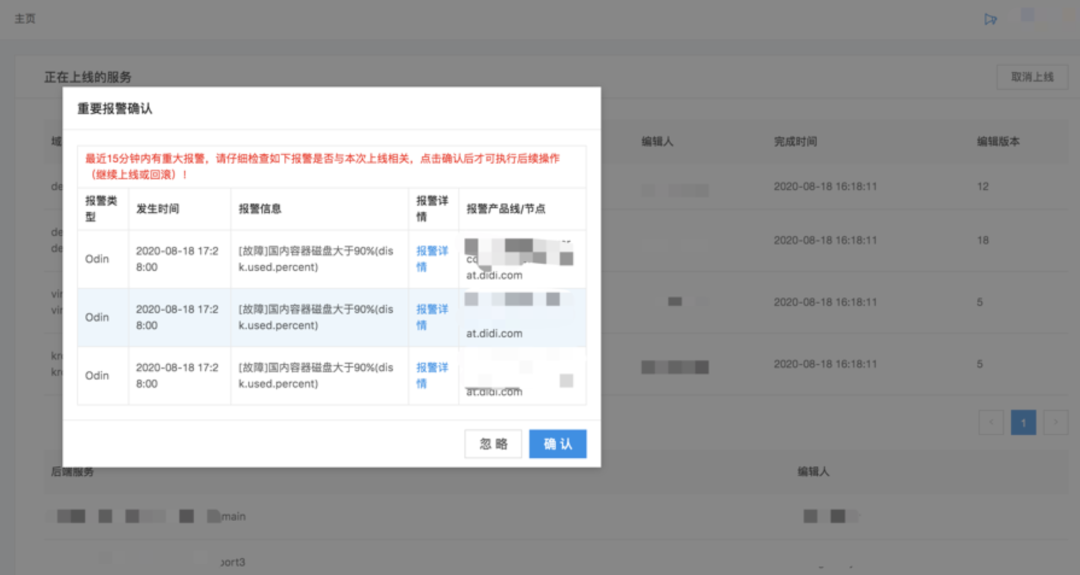Click 重要报警确认 dialog title

[x=114, y=109]
